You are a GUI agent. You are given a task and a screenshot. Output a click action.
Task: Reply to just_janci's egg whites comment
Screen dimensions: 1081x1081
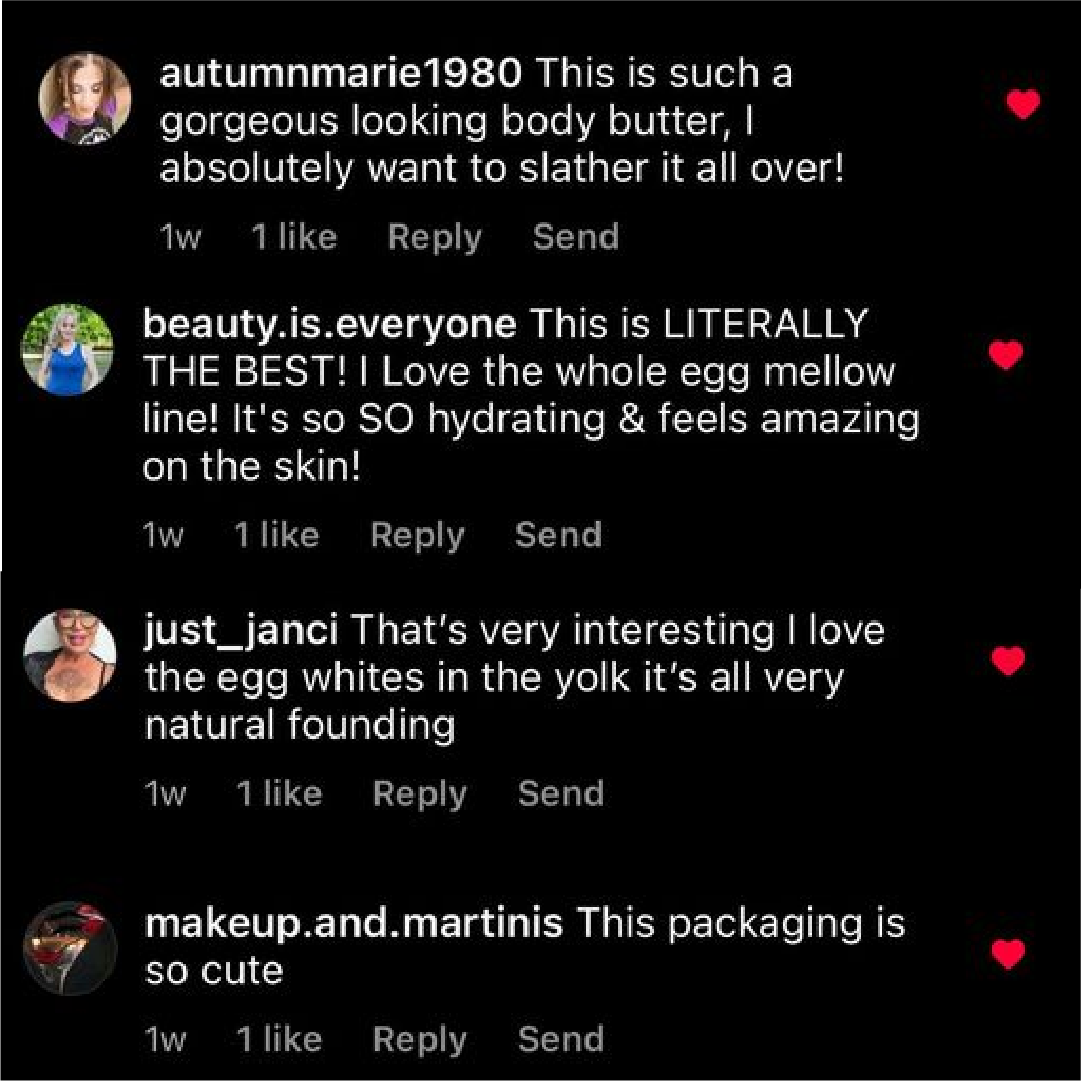[x=419, y=794]
